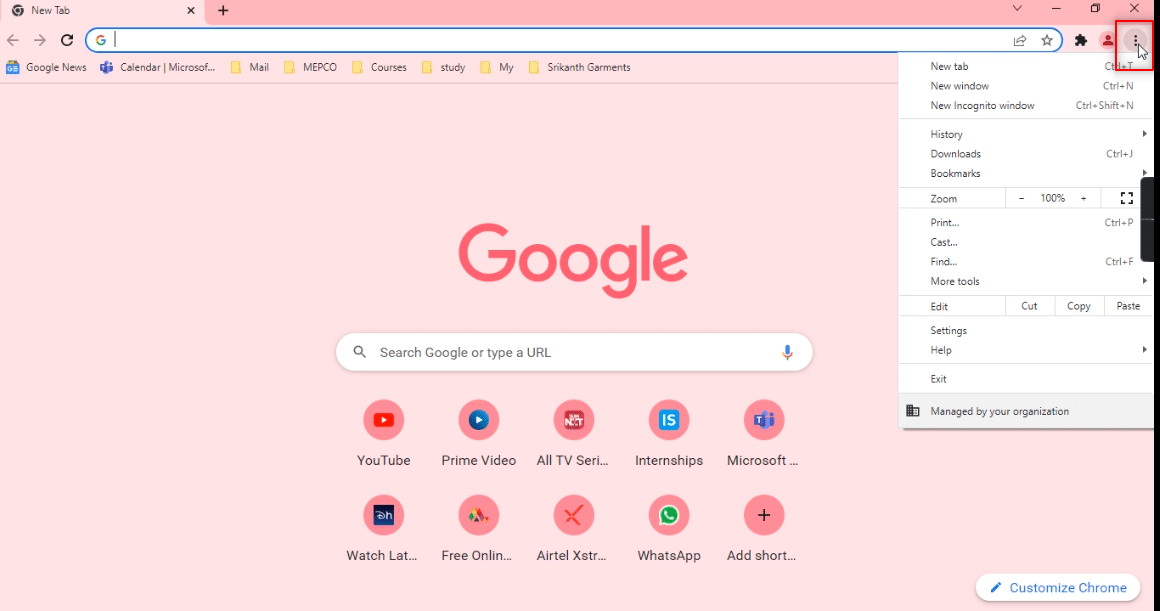This screenshot has width=1160, height=611.
Task: Expand the MEPCO bookmark folder
Action: pyautogui.click(x=311, y=67)
